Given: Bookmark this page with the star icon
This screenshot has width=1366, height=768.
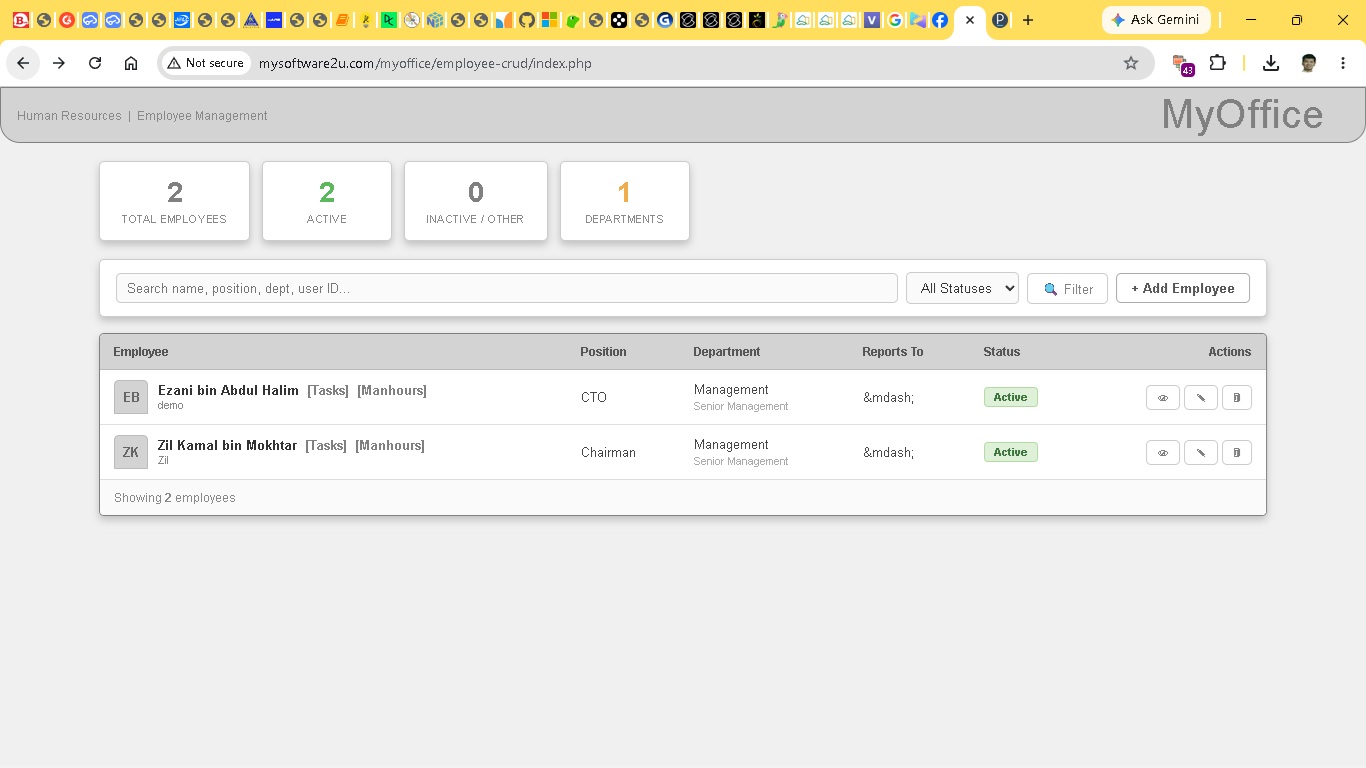Looking at the screenshot, I should pyautogui.click(x=1131, y=63).
